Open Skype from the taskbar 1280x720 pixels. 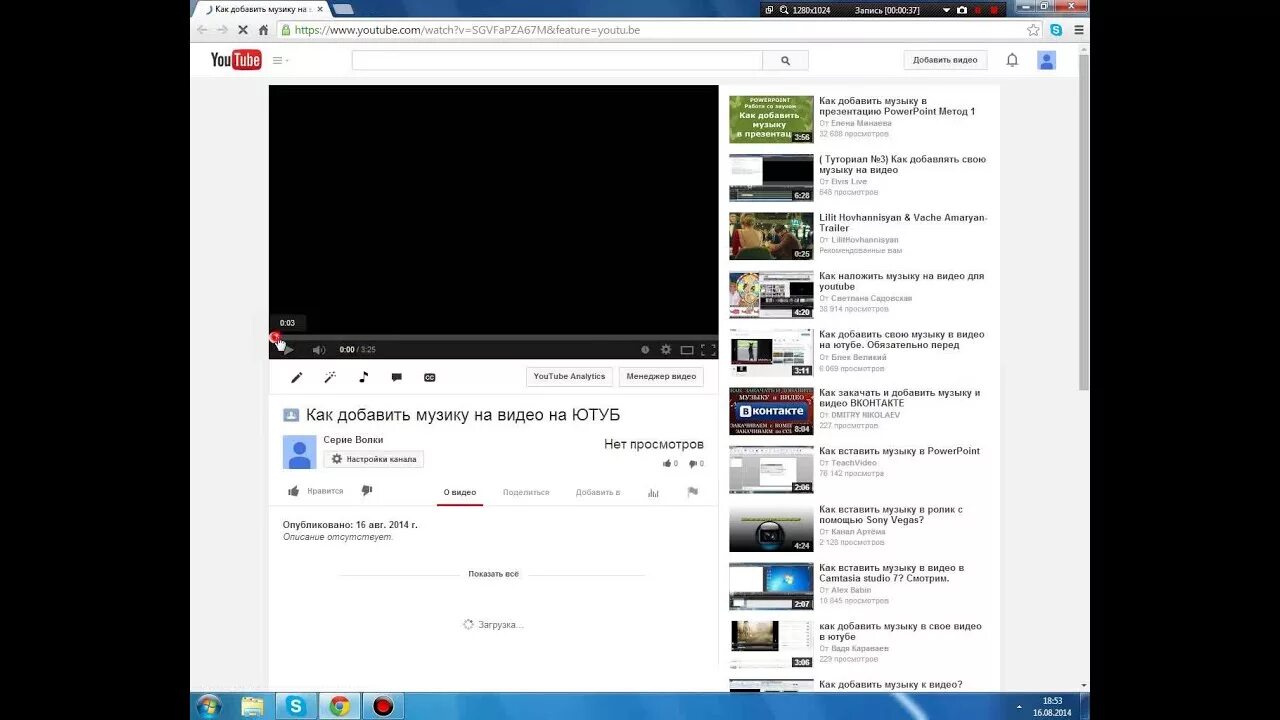pos(296,707)
